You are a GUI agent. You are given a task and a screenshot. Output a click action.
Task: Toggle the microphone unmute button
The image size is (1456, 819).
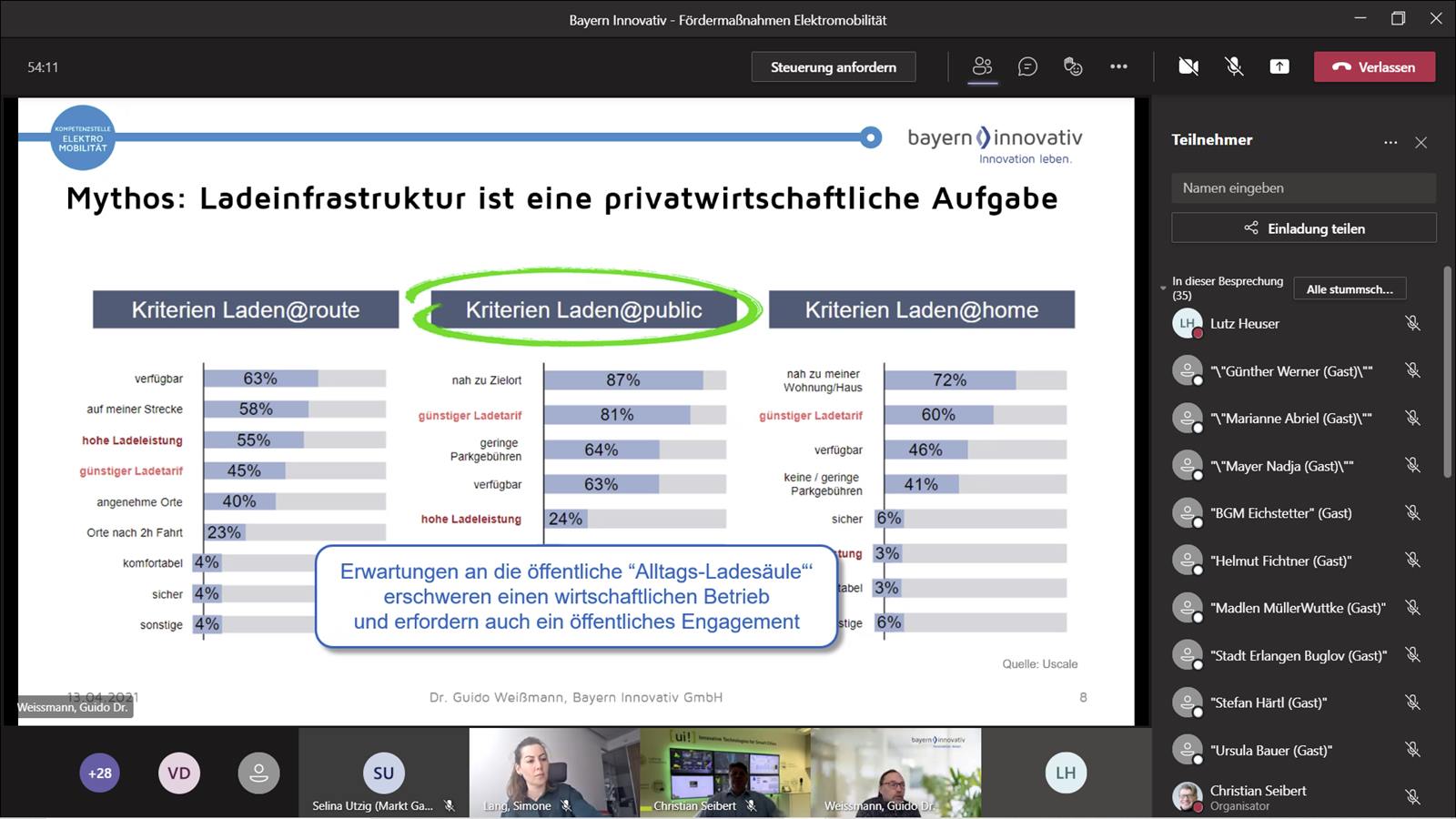[x=1233, y=66]
